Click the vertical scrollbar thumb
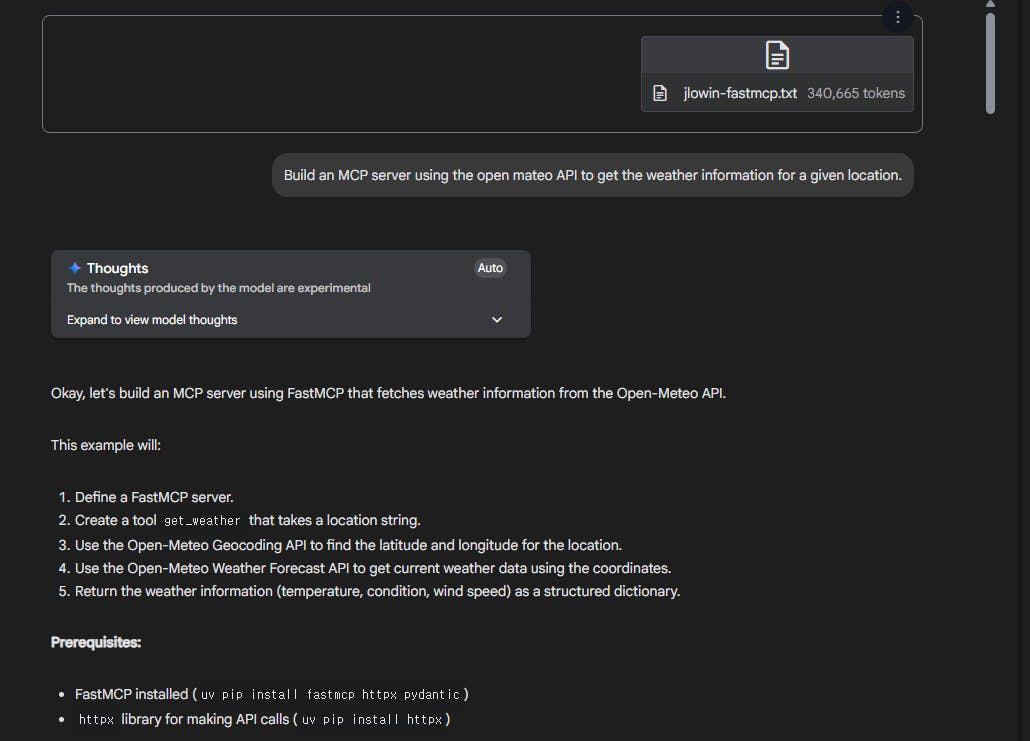This screenshot has height=741, width=1030. [x=990, y=60]
